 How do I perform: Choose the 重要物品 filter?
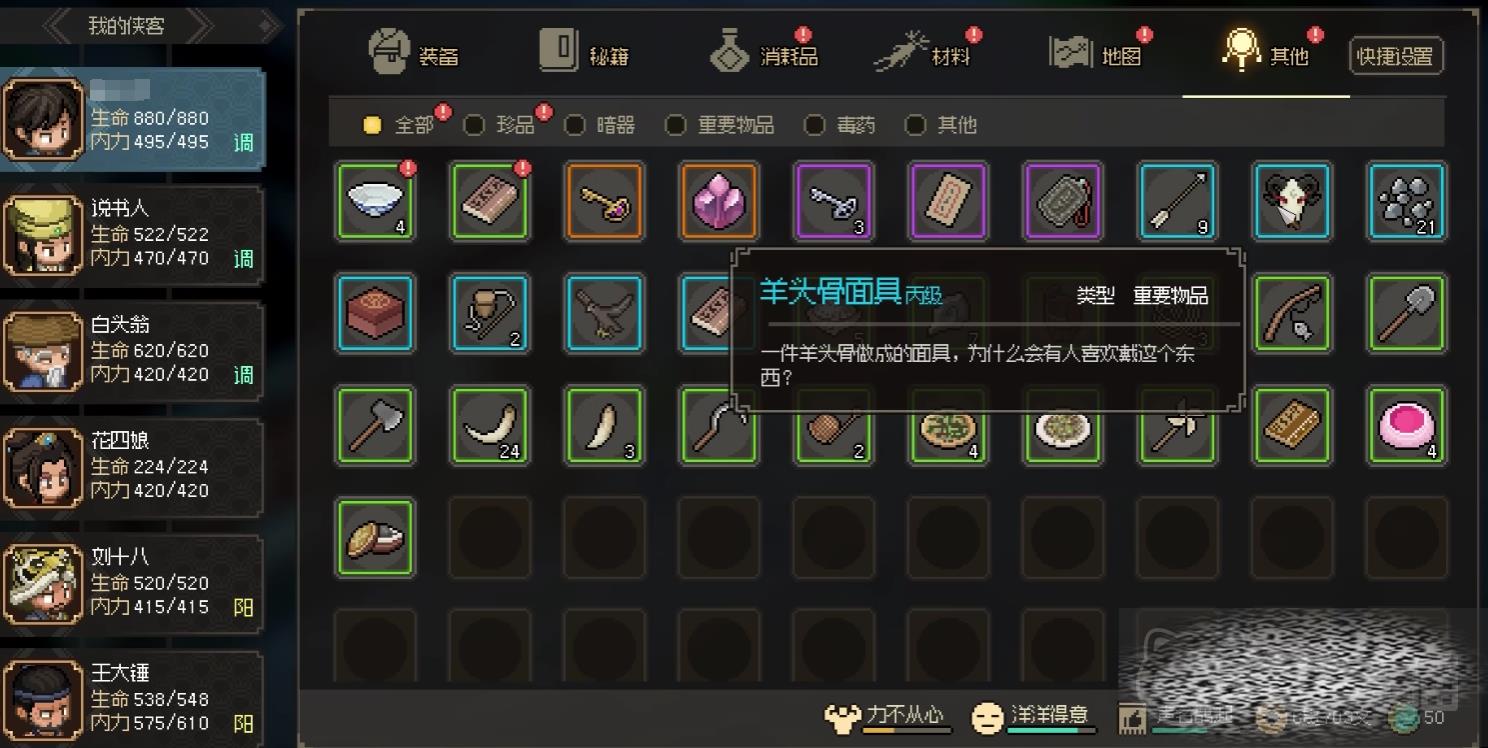[x=676, y=125]
